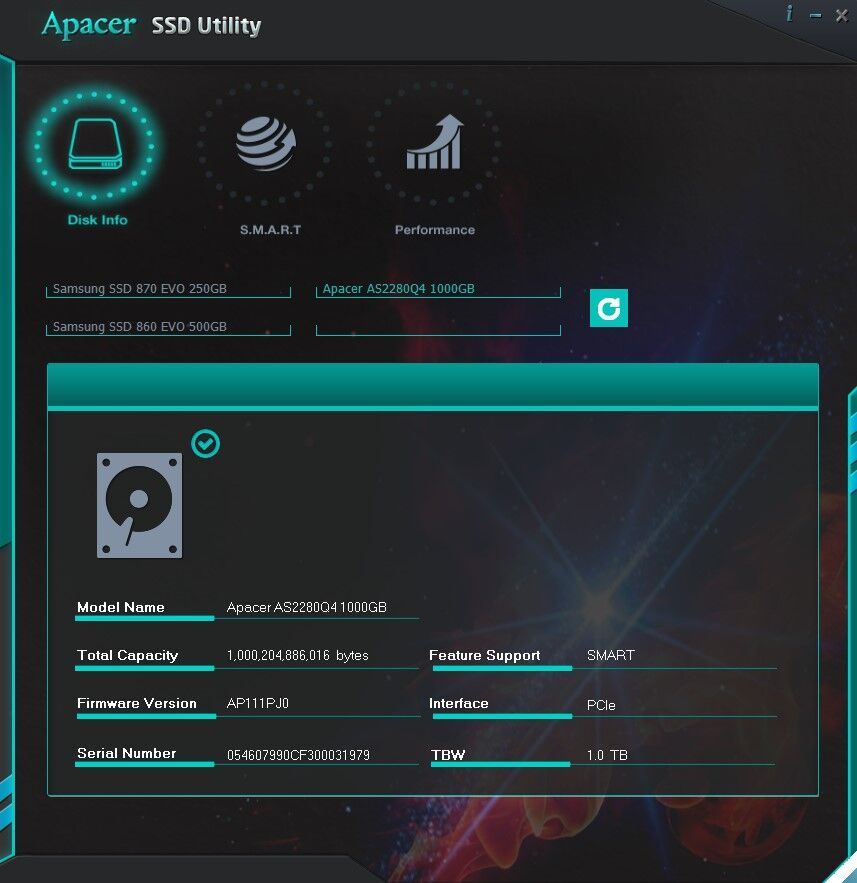The height and width of the screenshot is (883, 857).
Task: Click the refresh drive list button
Action: coord(609,308)
